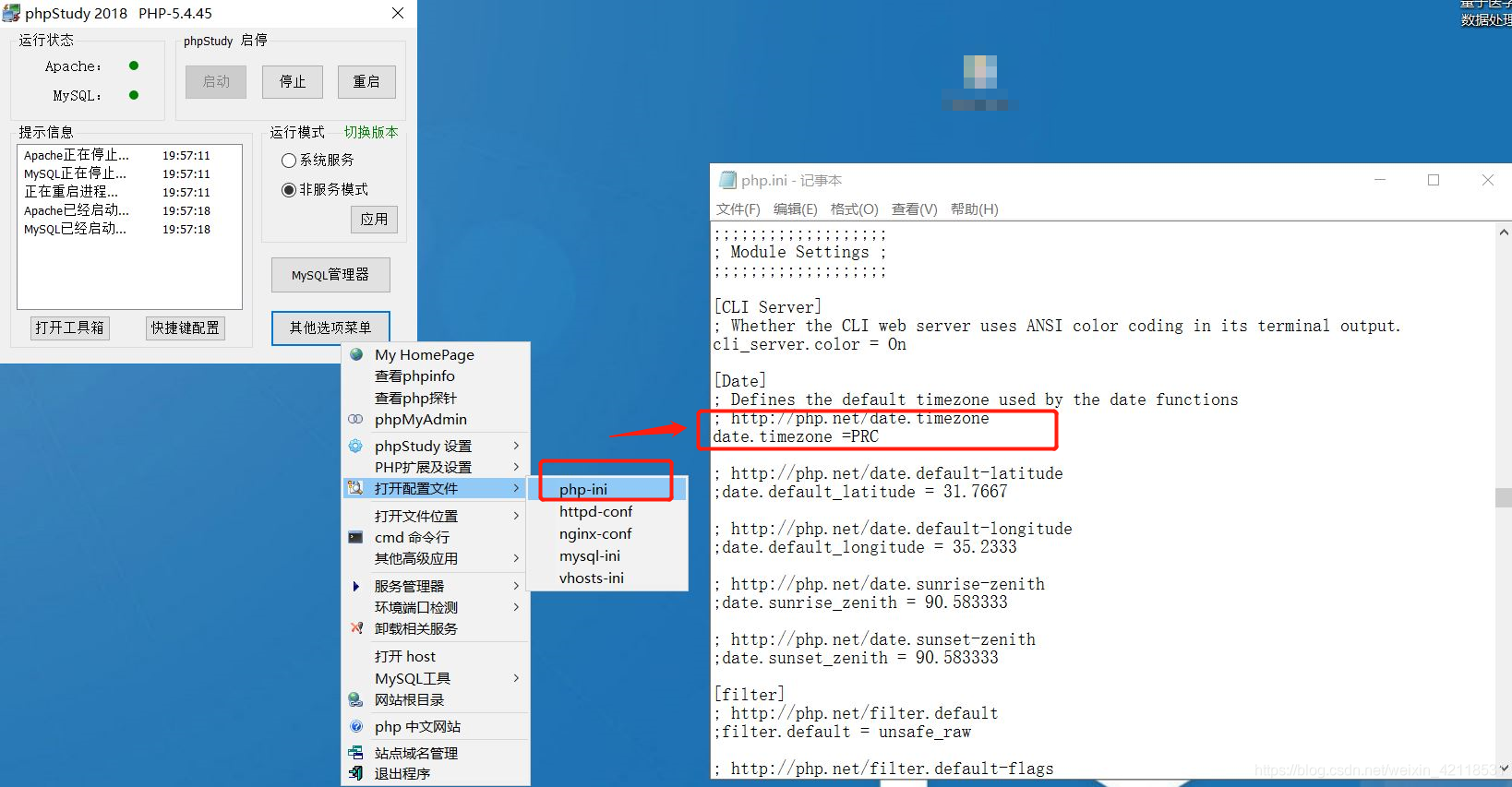Click icon beside 网站根目录
Screen dimensions: 1512x787
[x=356, y=699]
